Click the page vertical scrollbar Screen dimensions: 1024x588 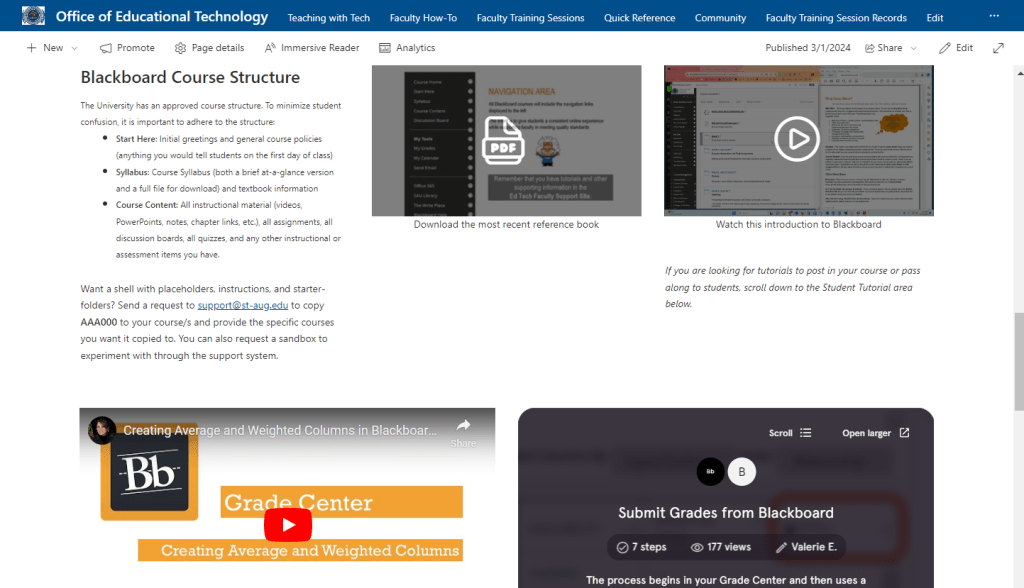click(1018, 360)
